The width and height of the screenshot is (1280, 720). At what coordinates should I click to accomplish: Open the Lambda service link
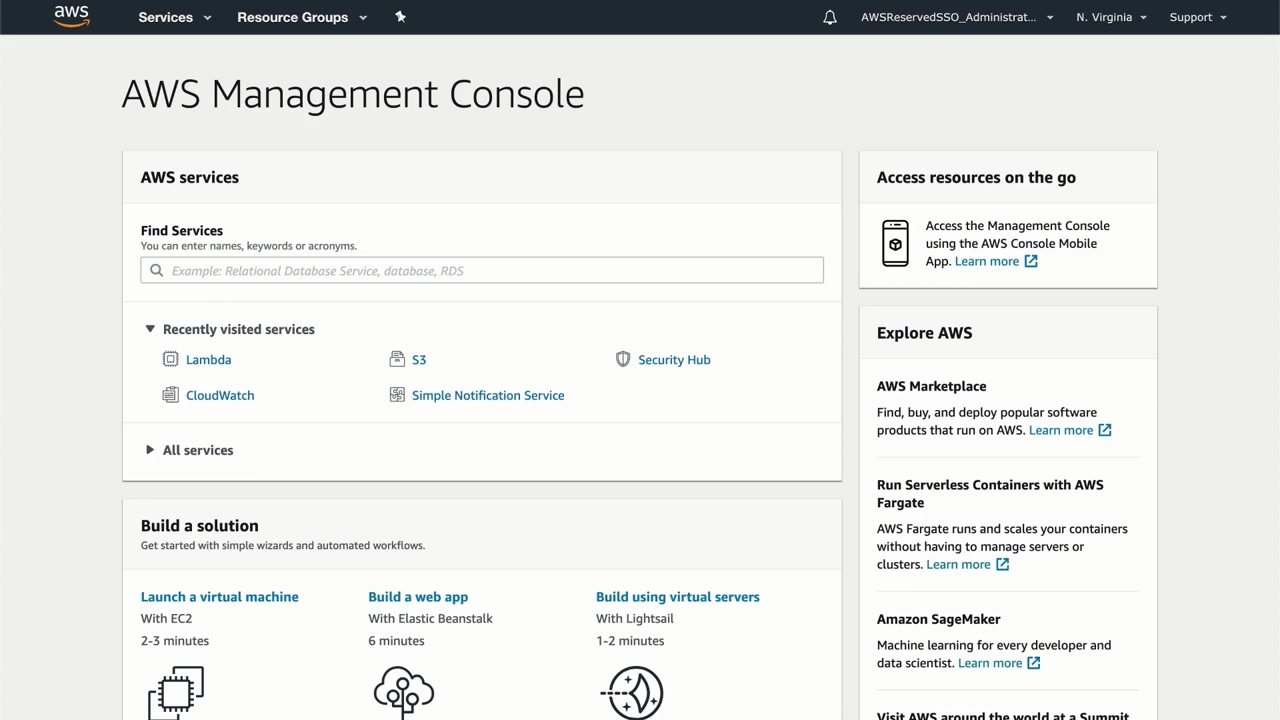coord(208,360)
